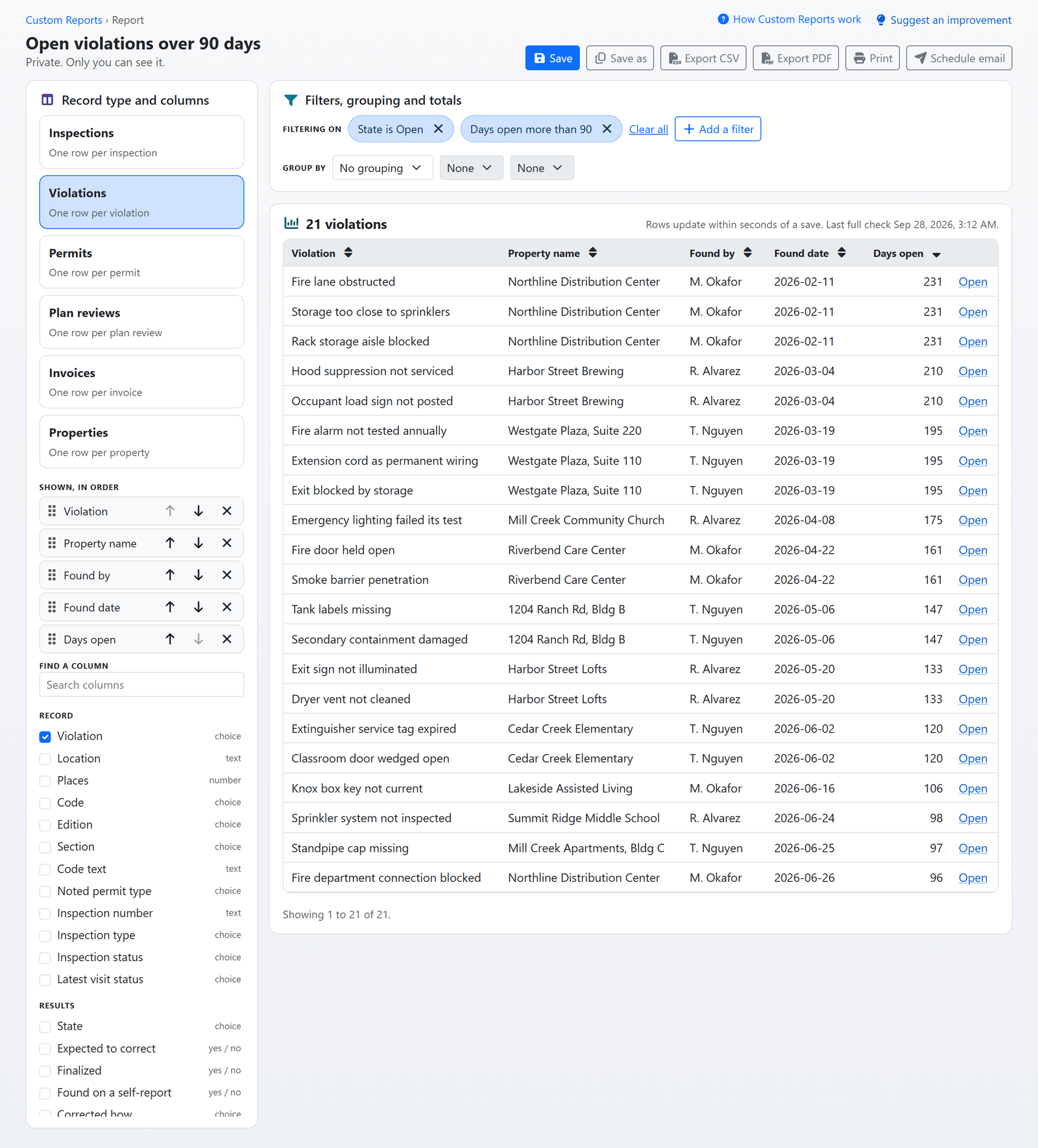Export the report as PDF
Image resolution: width=1038 pixels, height=1148 pixels.
pos(796,58)
